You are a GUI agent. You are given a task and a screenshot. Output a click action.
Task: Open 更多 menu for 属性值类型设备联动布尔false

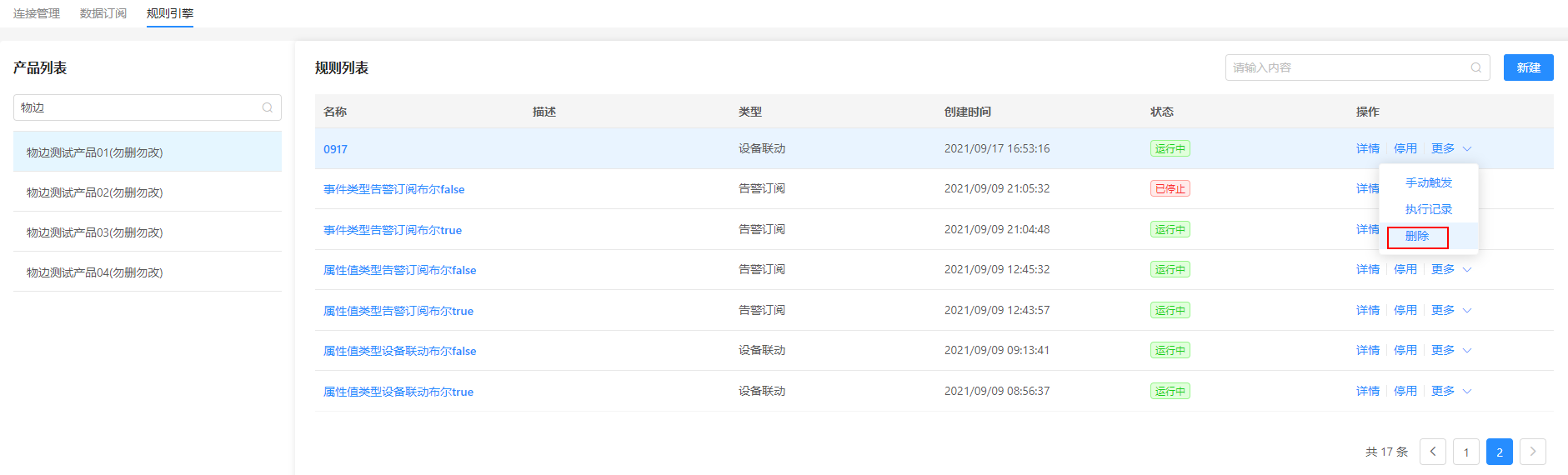pos(1451,350)
